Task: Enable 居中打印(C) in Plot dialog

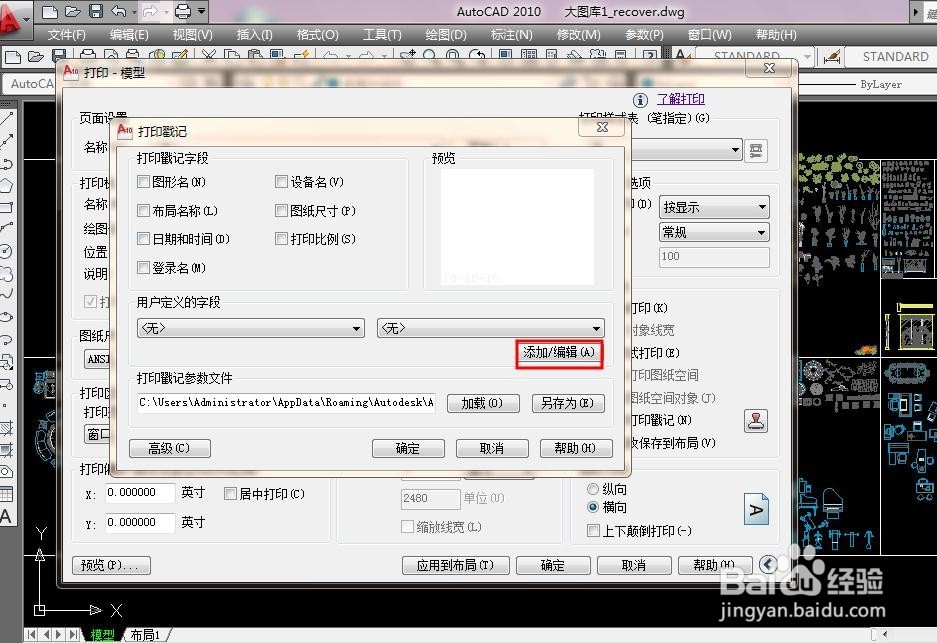Action: click(230, 494)
